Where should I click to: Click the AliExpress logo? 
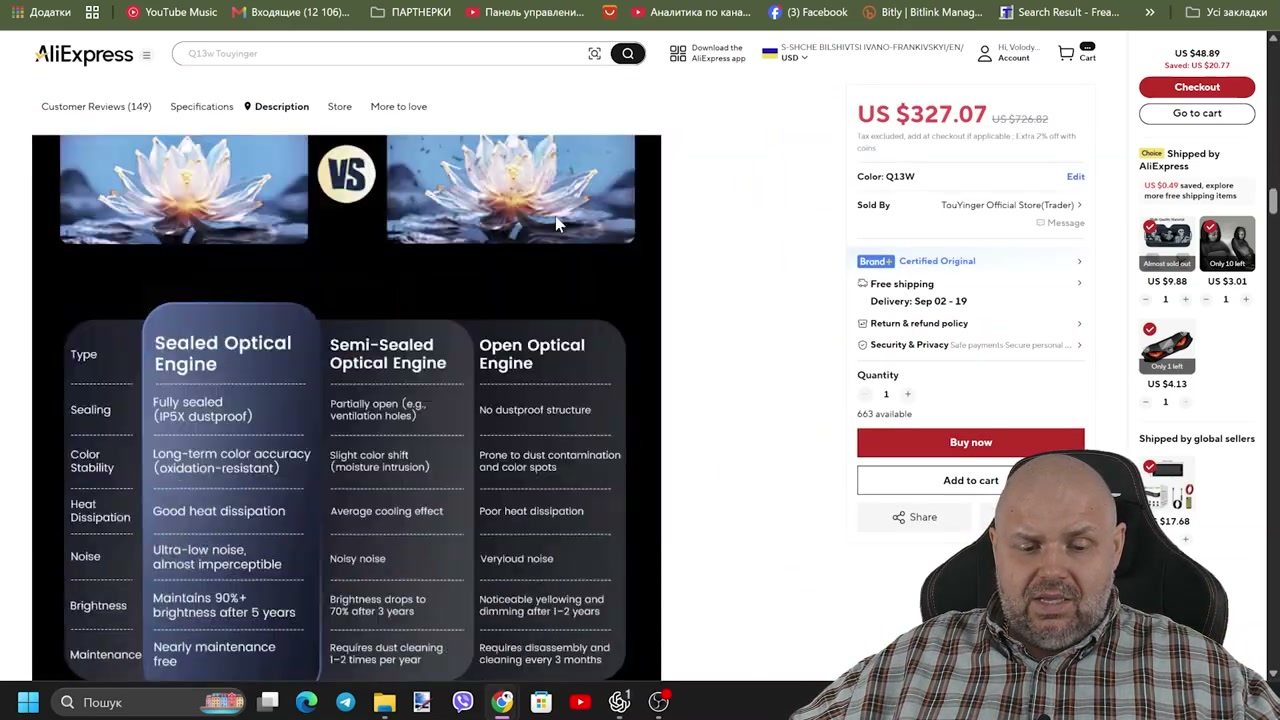(84, 55)
